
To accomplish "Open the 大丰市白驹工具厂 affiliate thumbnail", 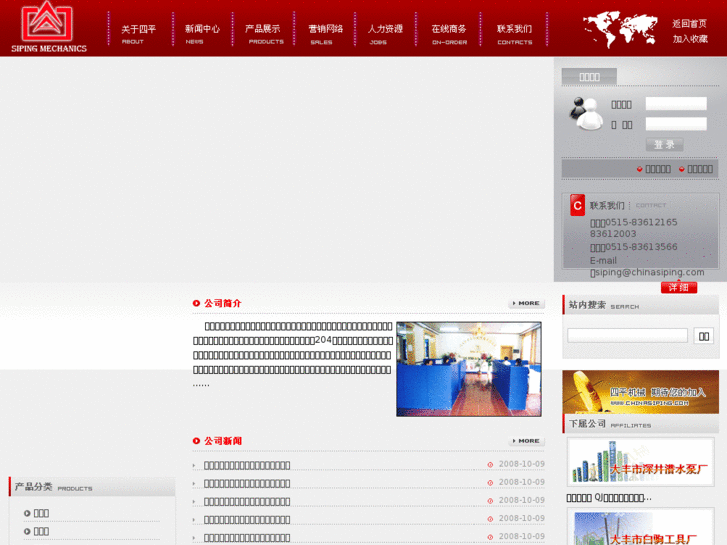I will (641, 527).
